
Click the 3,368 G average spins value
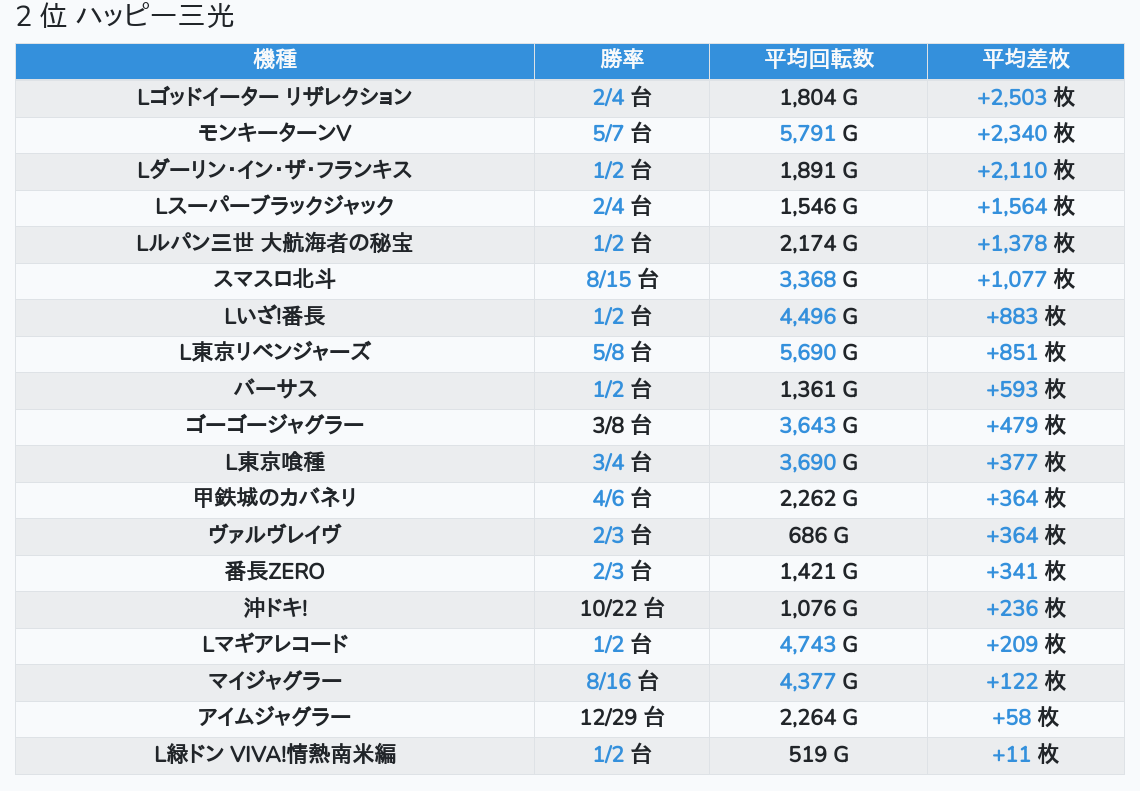coord(819,279)
